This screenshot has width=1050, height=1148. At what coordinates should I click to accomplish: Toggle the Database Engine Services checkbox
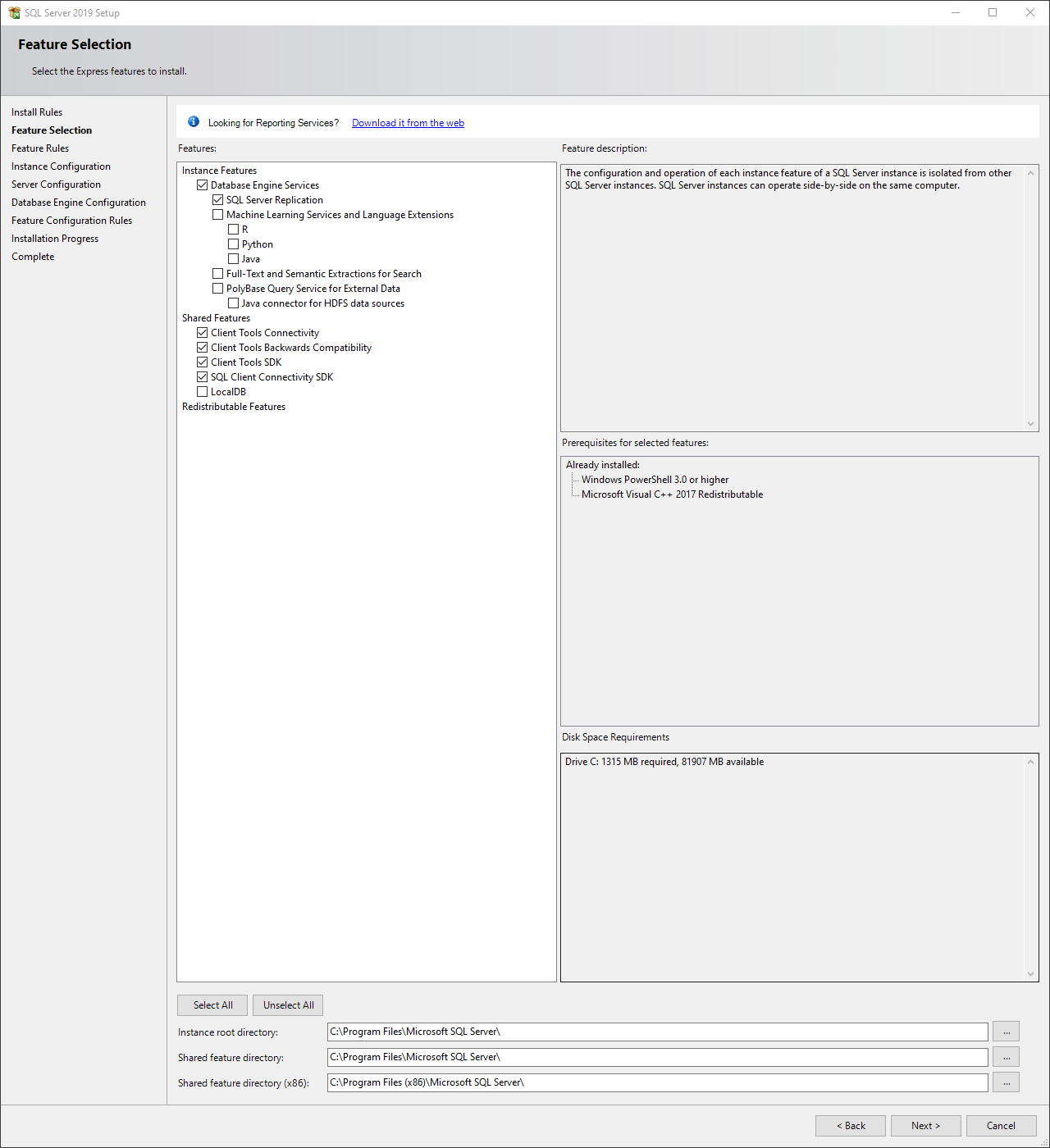pos(202,185)
